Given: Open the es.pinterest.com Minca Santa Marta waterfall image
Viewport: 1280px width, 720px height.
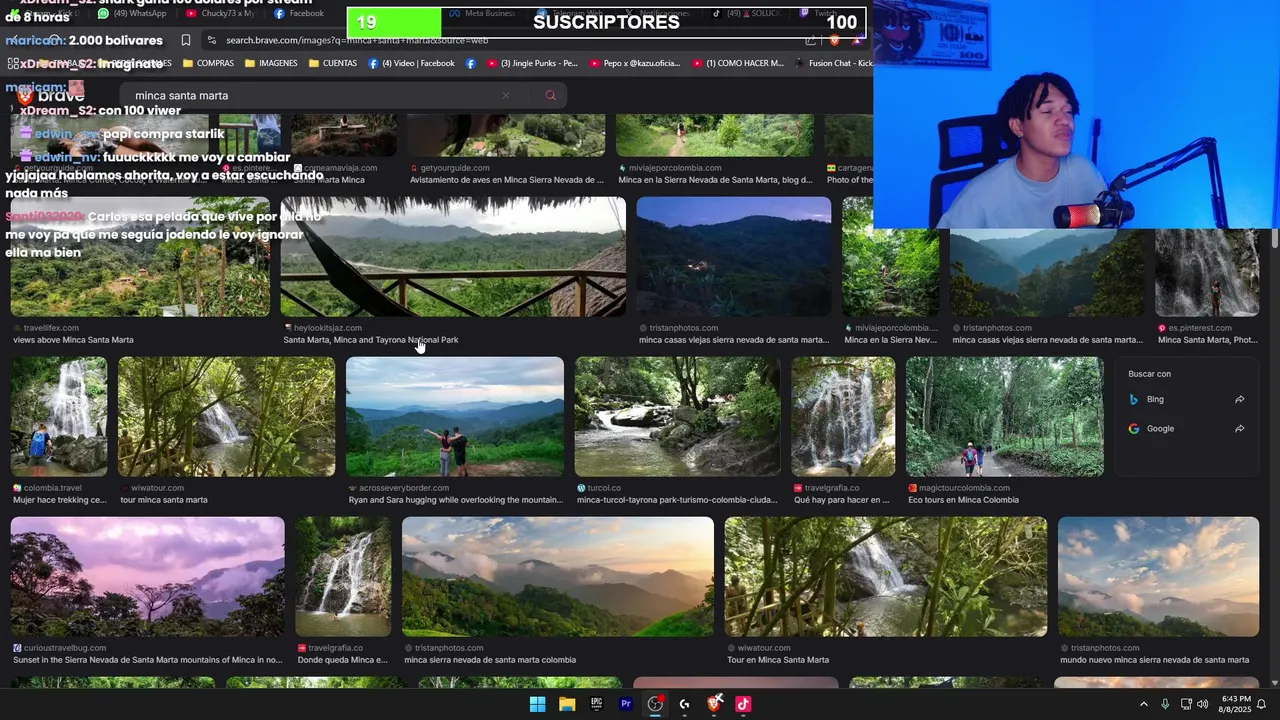Looking at the screenshot, I should [1207, 272].
